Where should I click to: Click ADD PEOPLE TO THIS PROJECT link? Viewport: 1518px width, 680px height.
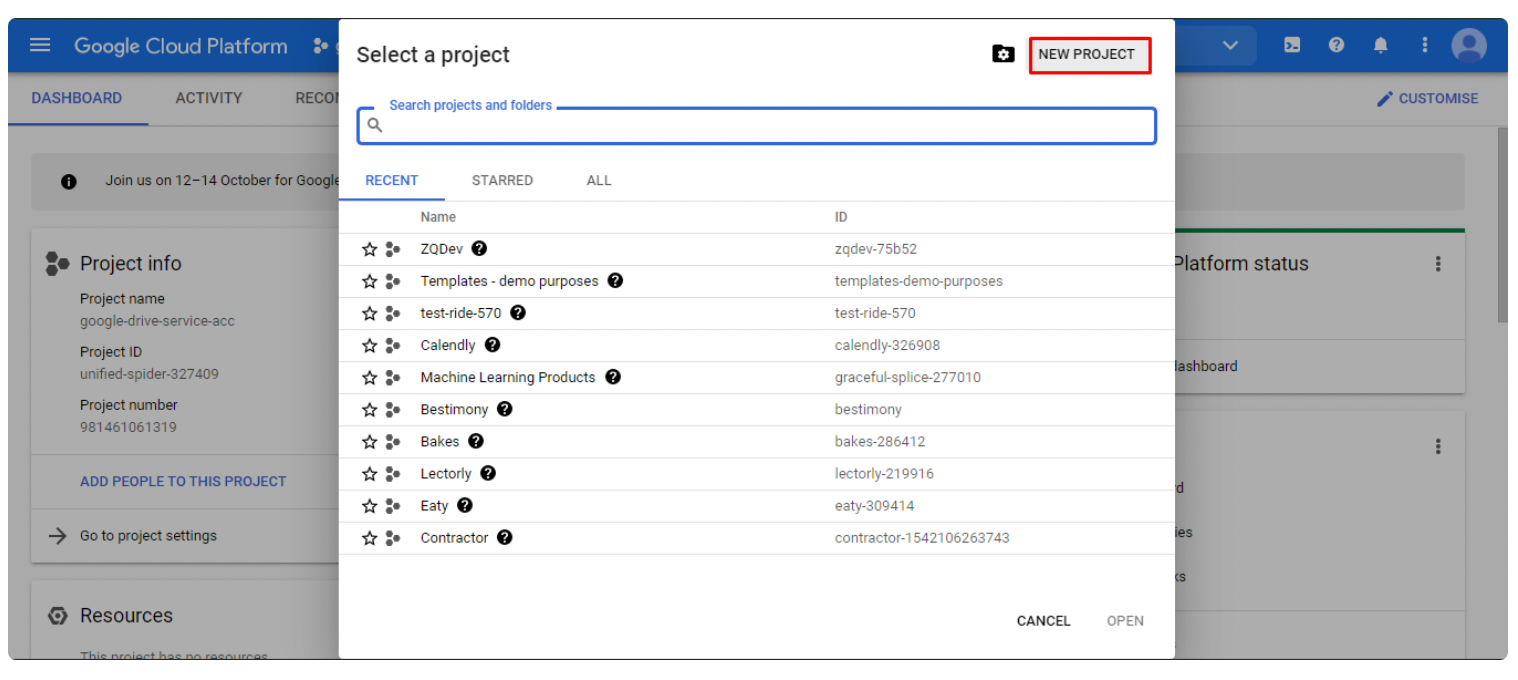183,481
